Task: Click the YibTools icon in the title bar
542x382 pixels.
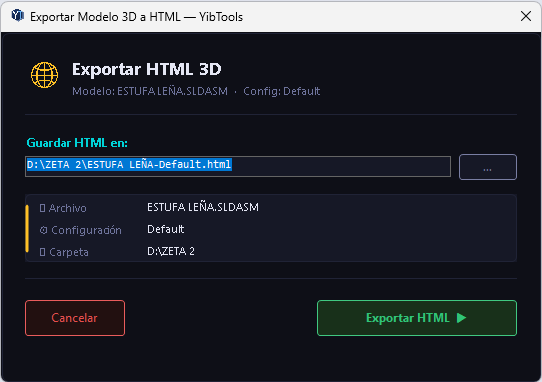Action: tap(18, 16)
